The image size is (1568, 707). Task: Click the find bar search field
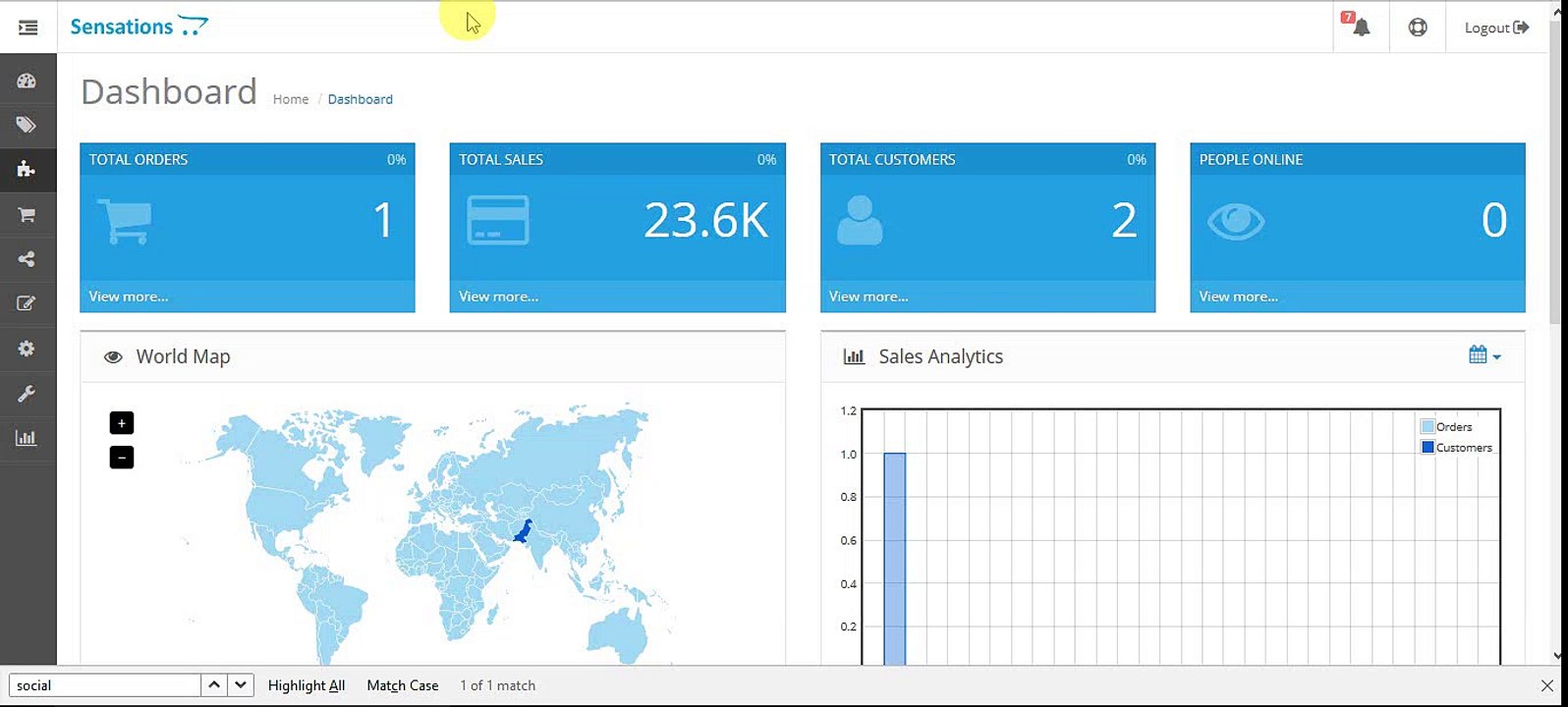point(104,685)
